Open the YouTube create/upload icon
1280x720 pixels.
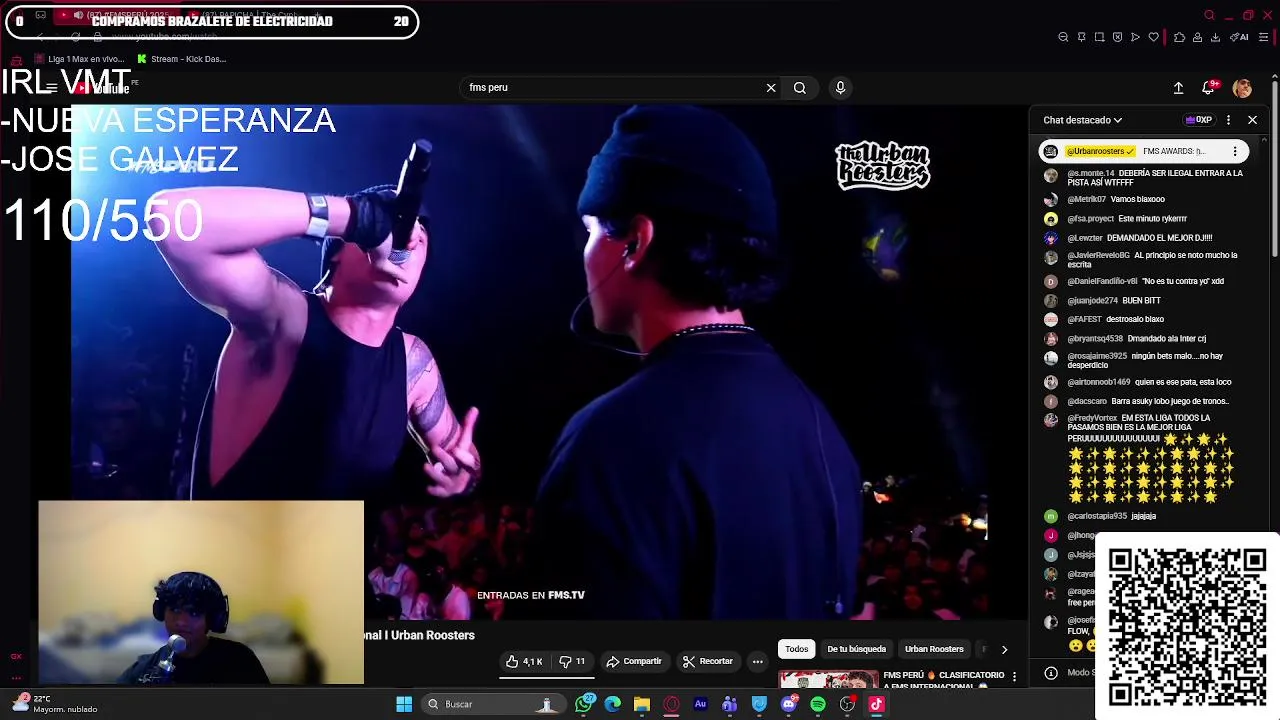point(1178,88)
